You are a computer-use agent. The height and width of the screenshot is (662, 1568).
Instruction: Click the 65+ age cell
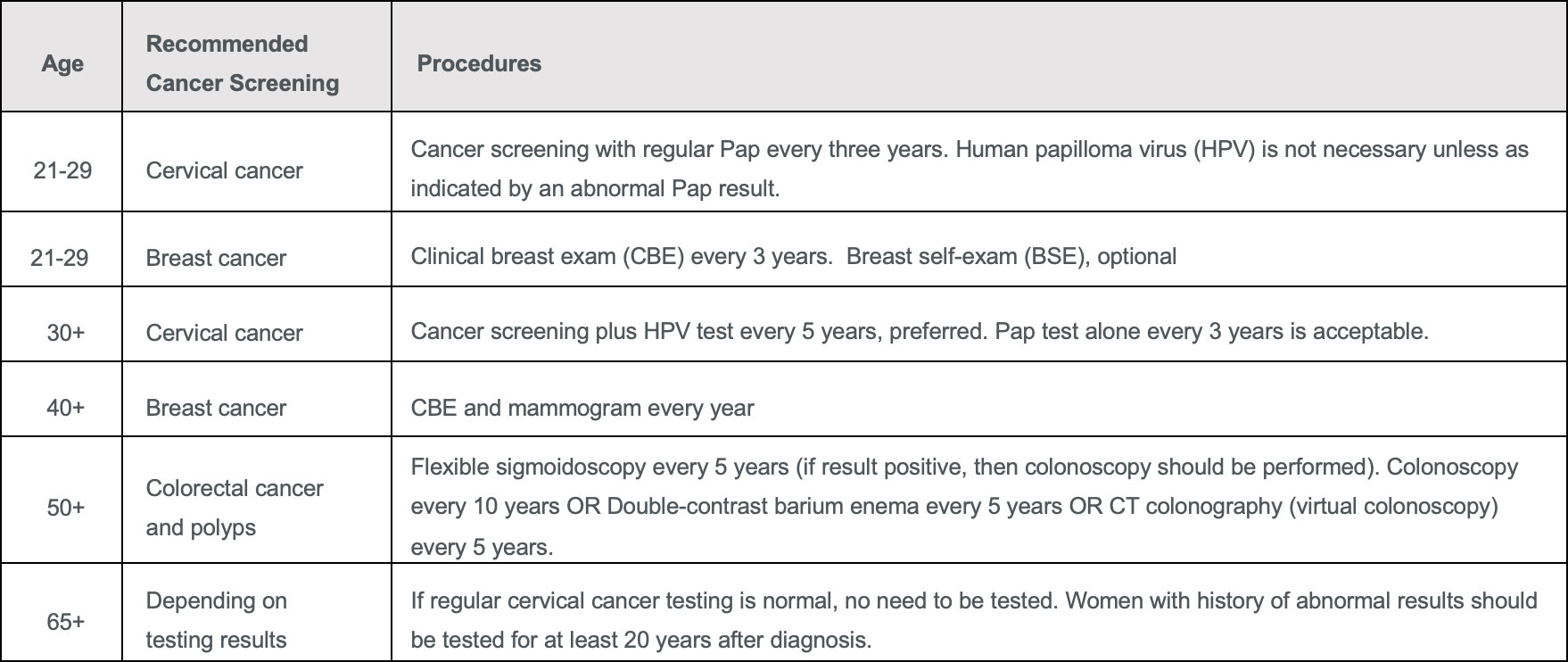pyautogui.click(x=65, y=621)
